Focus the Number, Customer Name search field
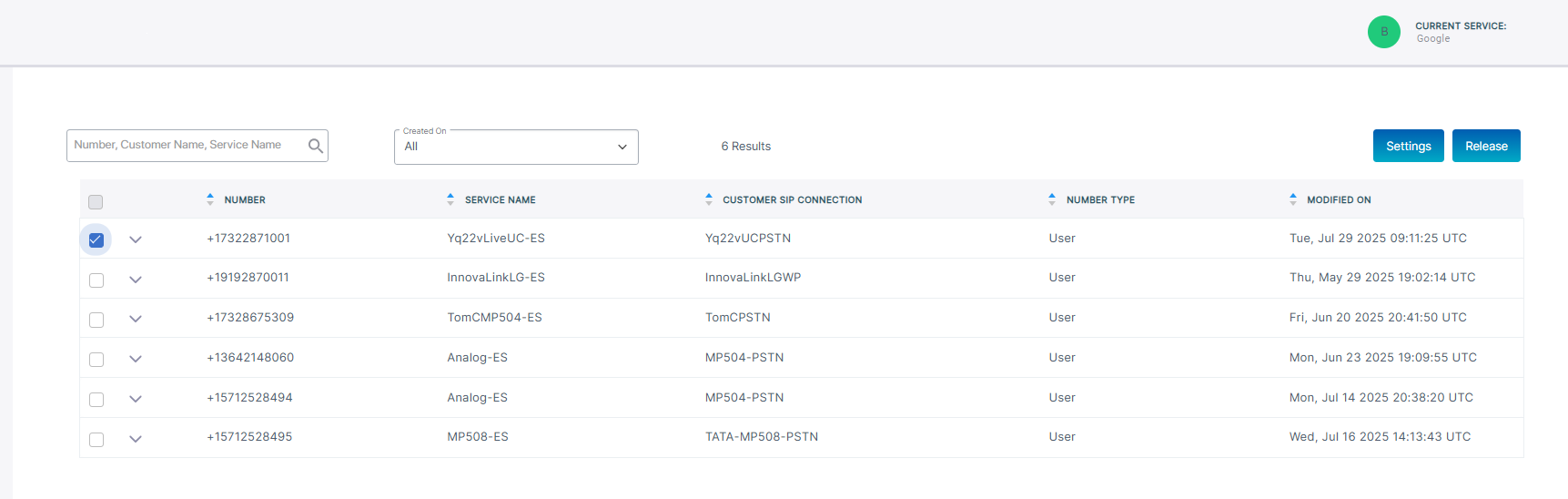 click(x=187, y=146)
